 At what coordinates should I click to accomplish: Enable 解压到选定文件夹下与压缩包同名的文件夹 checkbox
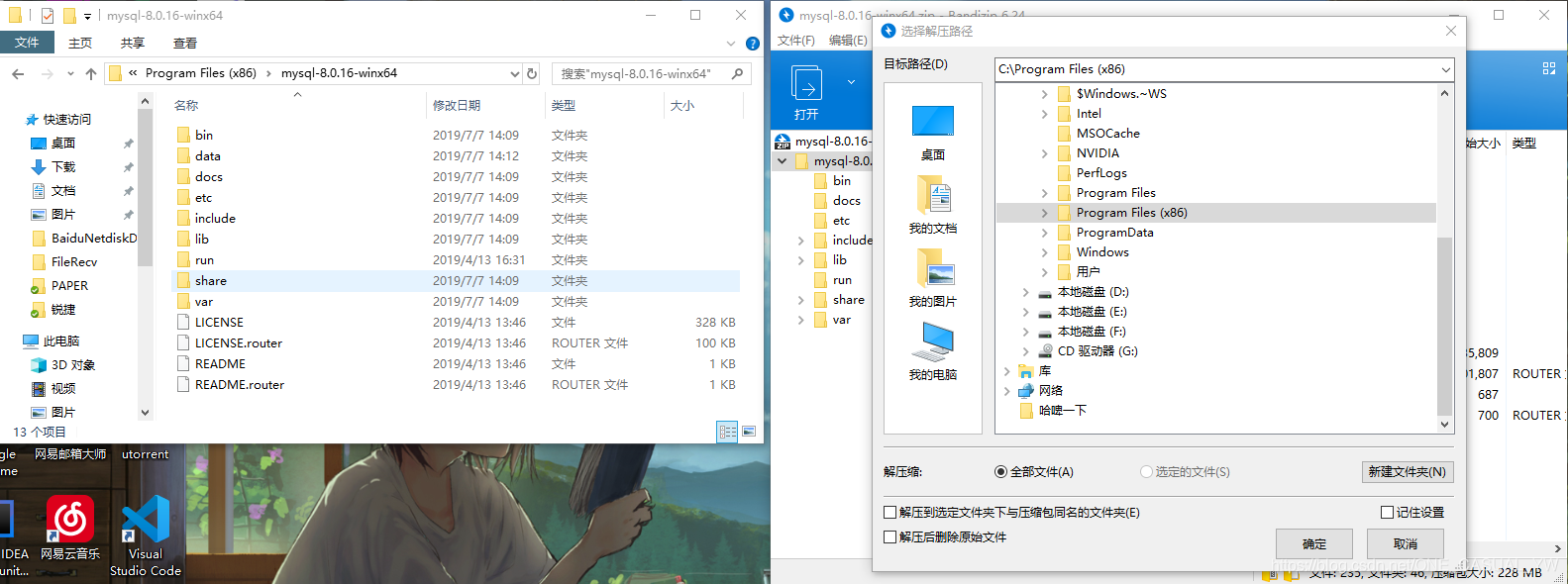(889, 513)
